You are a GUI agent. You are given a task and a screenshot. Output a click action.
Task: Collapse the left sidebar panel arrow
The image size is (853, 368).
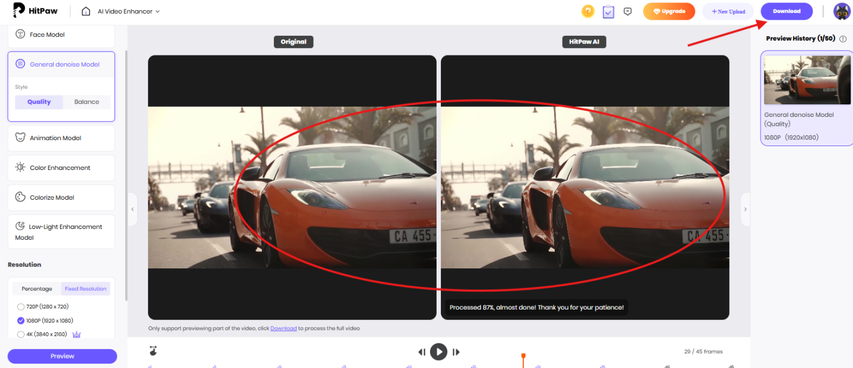coord(132,209)
